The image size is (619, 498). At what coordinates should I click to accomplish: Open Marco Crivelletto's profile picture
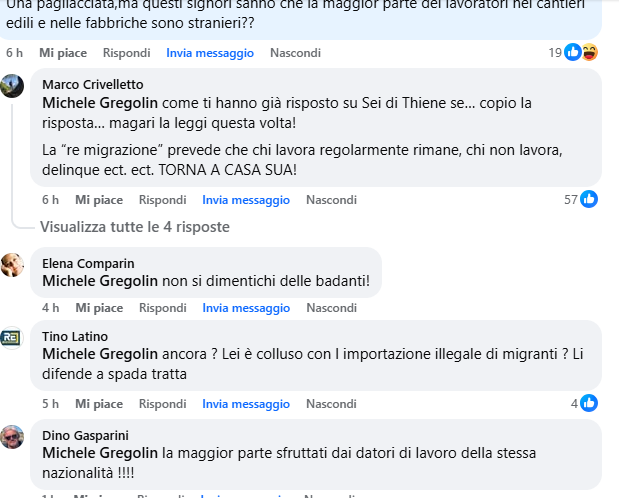[12, 86]
